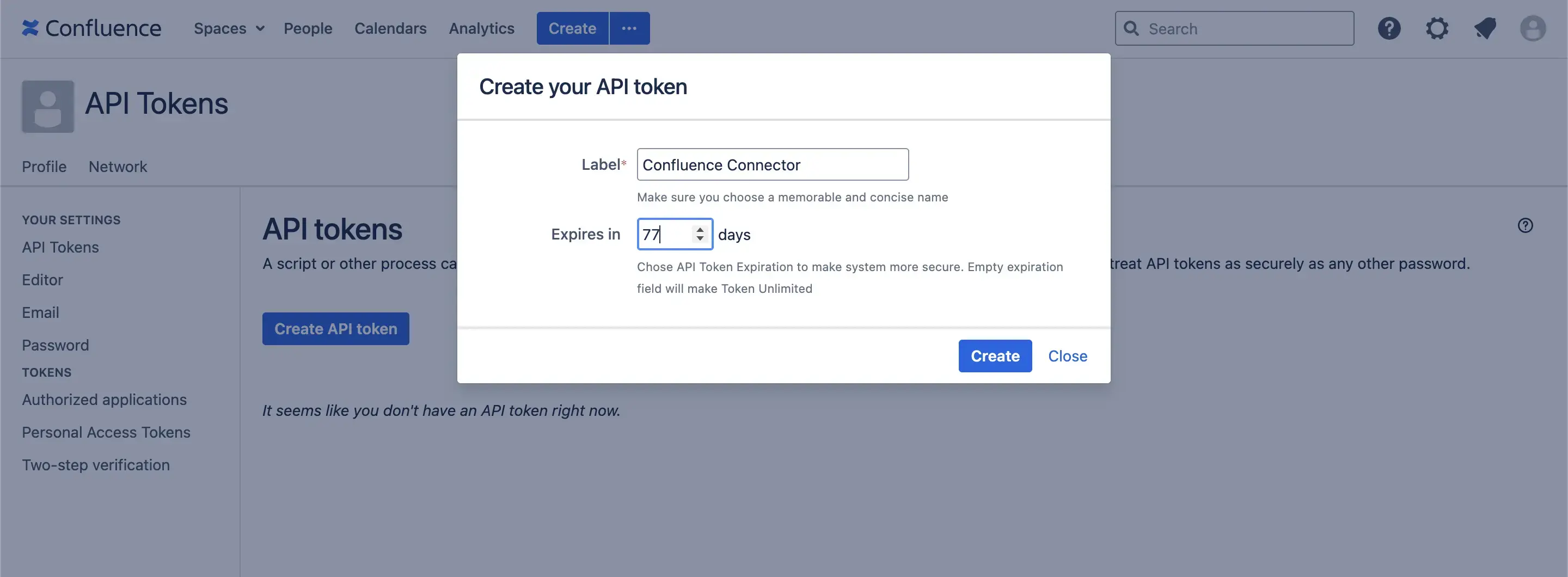Open Editor settings in sidebar
Screen dimensions: 1568x577
tap(42, 280)
